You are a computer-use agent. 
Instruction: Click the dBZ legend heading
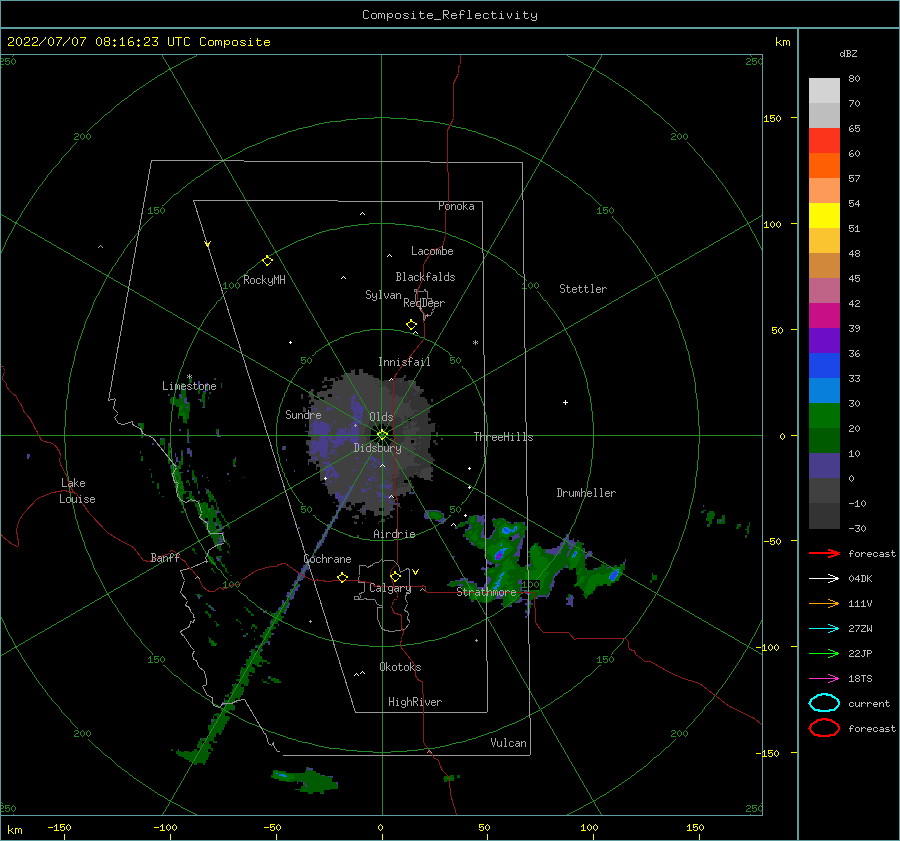click(x=848, y=54)
